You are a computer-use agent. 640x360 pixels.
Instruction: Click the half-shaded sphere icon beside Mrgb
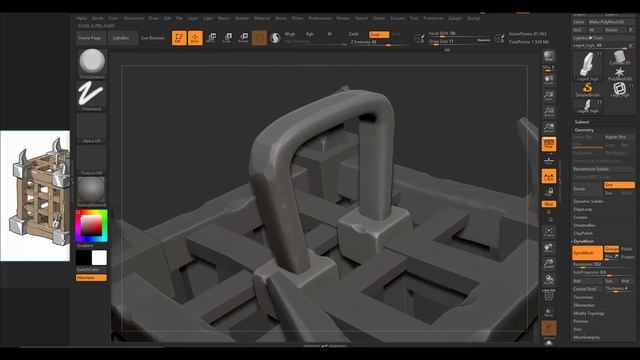(x=276, y=38)
